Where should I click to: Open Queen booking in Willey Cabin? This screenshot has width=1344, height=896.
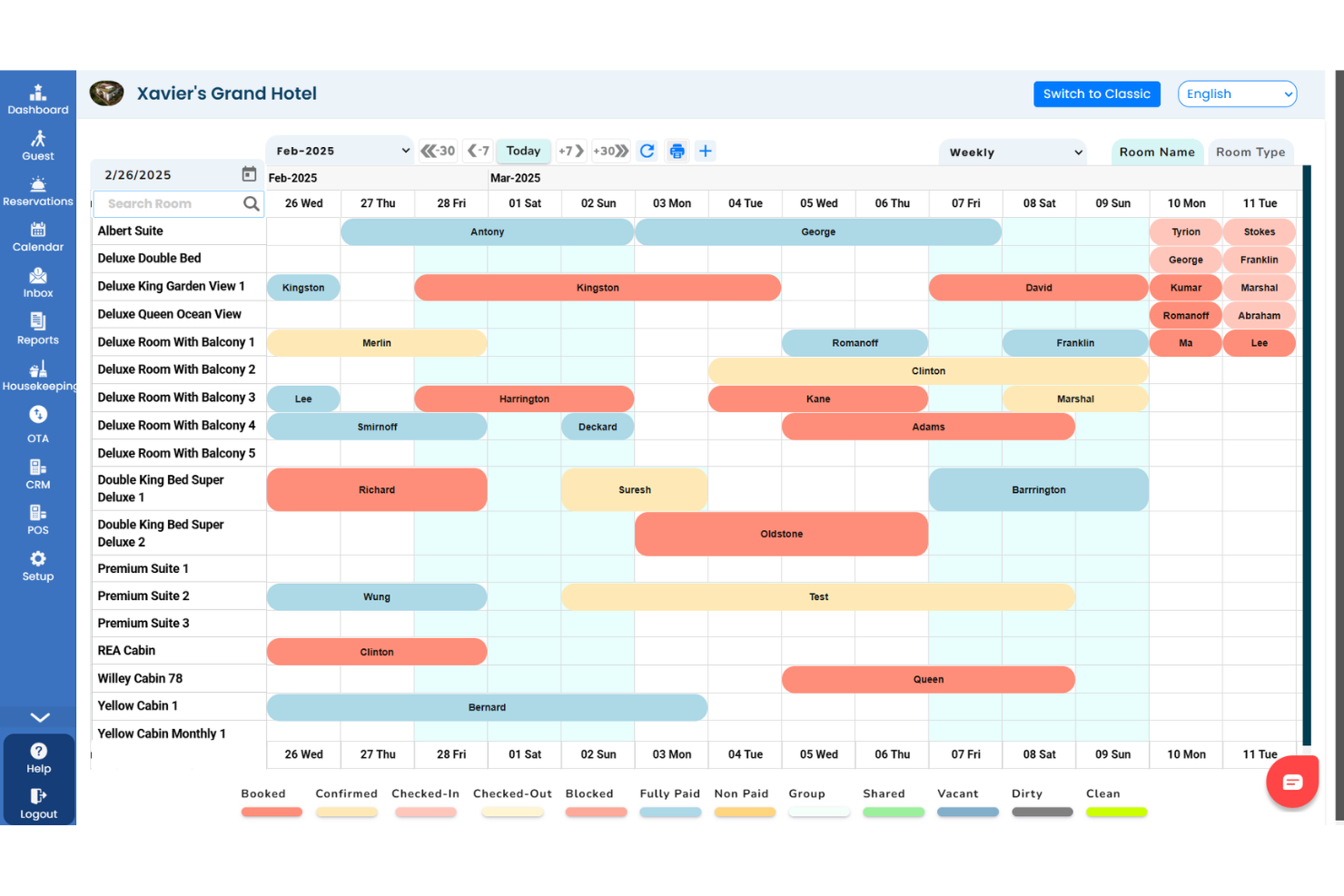(928, 679)
